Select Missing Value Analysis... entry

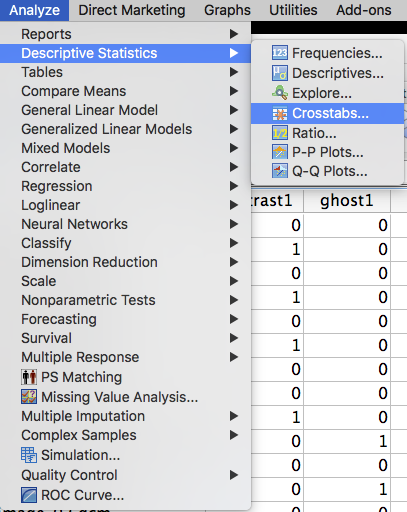pos(125,397)
